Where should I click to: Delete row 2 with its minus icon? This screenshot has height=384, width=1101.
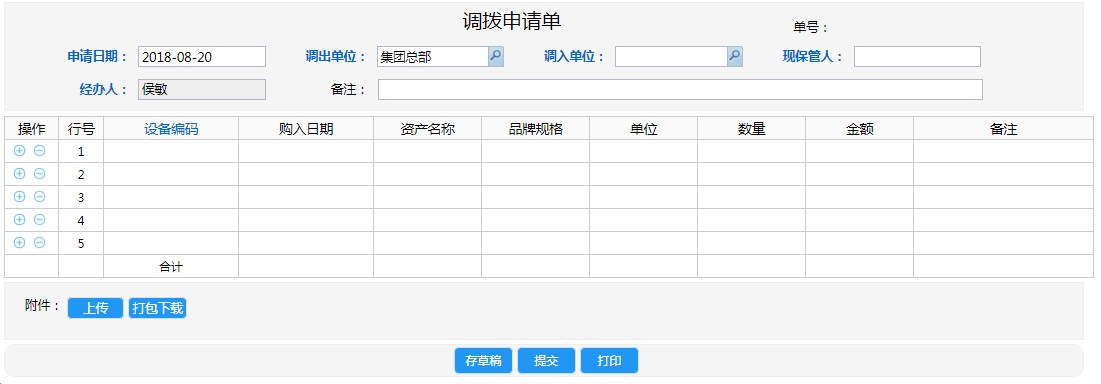(40, 174)
